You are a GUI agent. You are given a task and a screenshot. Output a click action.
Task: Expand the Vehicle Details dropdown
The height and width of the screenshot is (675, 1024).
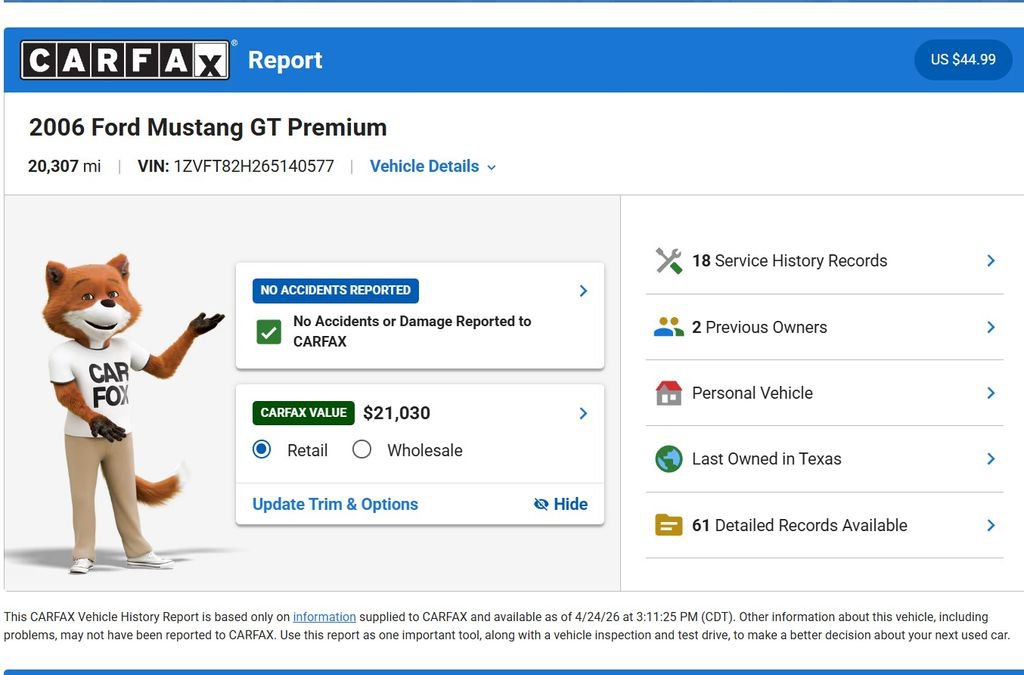point(433,167)
